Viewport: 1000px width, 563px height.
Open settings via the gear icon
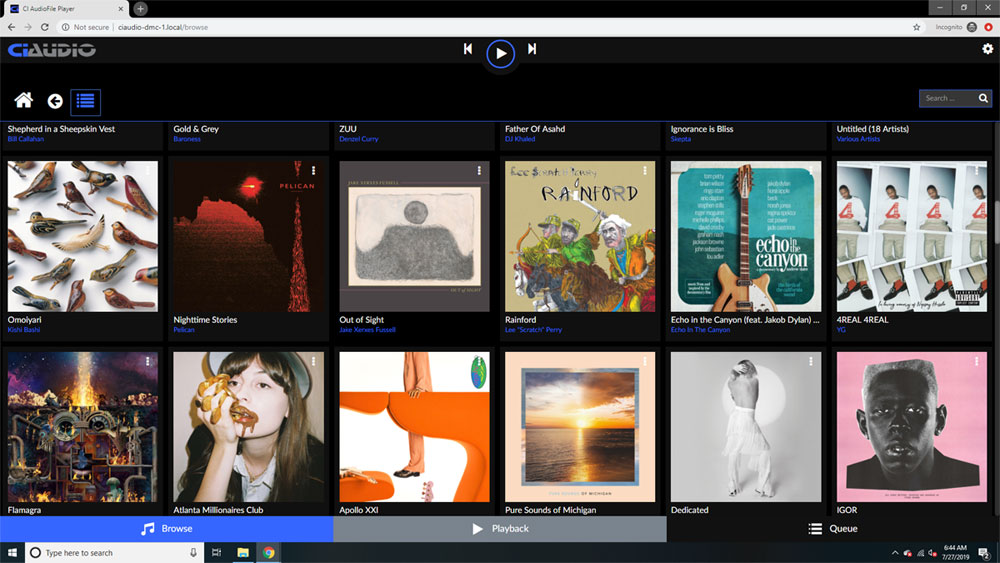(x=987, y=49)
